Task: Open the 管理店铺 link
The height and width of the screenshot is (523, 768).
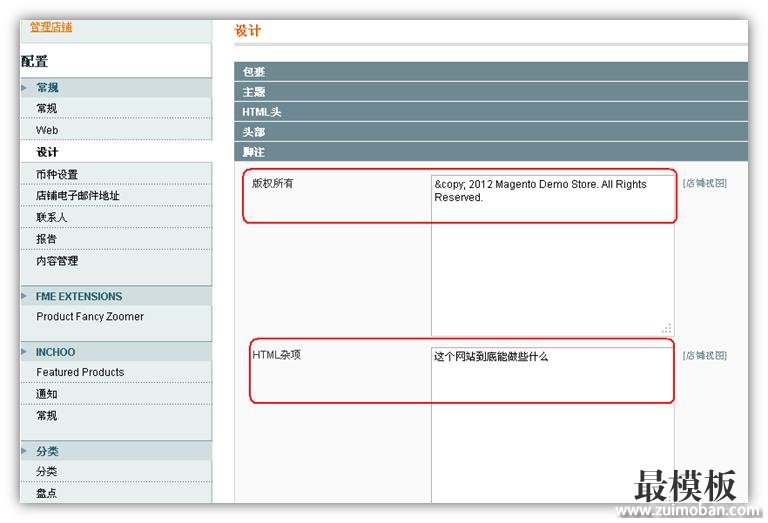Action: tap(50, 27)
